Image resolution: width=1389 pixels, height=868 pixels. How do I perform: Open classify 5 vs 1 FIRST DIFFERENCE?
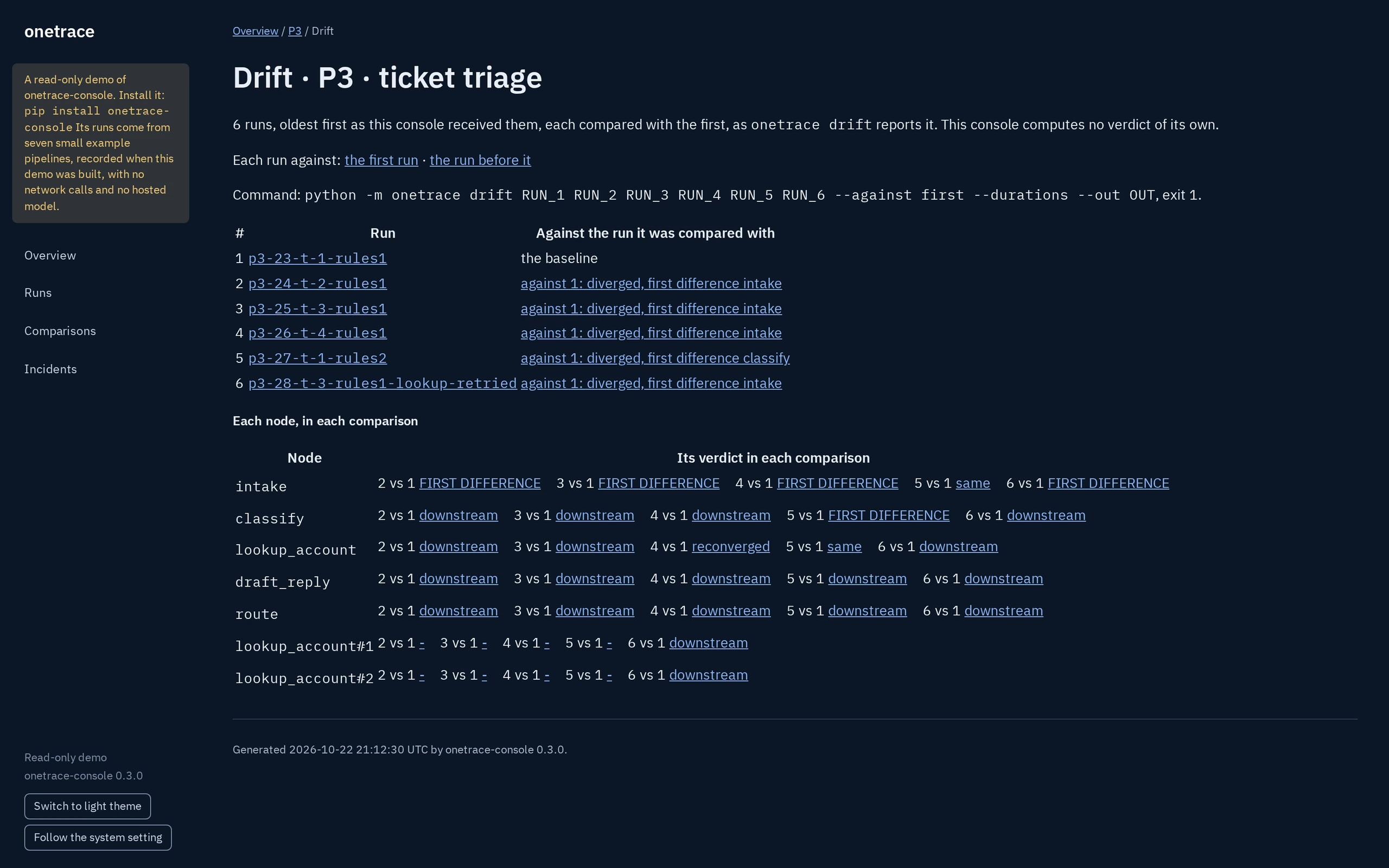coord(889,515)
